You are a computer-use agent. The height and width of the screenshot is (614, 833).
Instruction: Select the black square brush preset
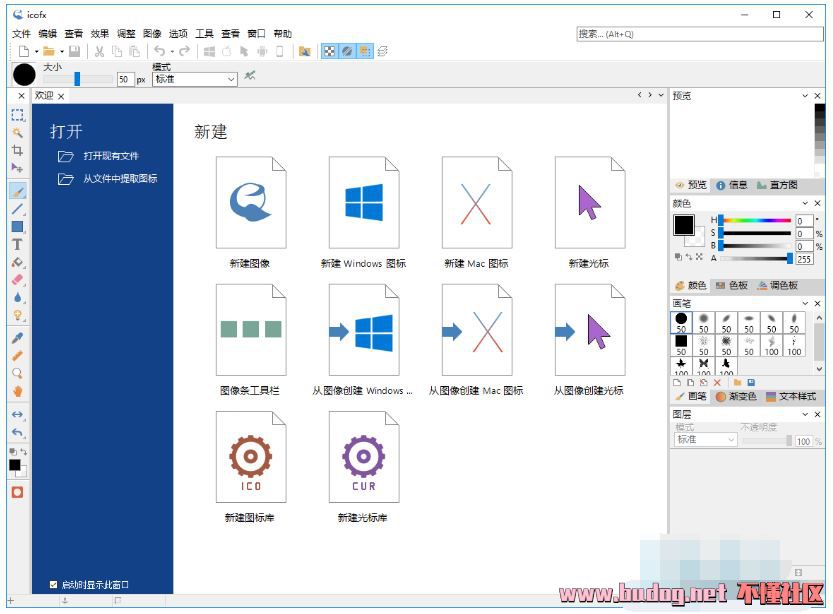point(682,345)
